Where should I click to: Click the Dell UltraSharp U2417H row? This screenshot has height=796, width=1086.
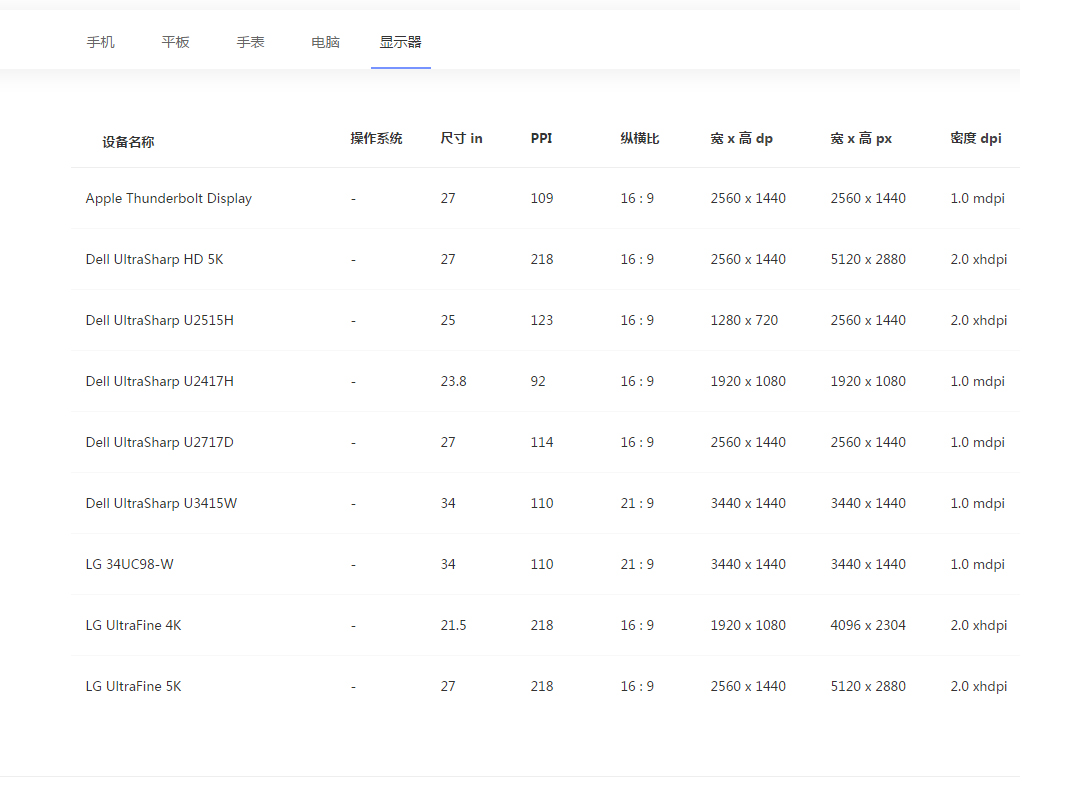click(160, 381)
